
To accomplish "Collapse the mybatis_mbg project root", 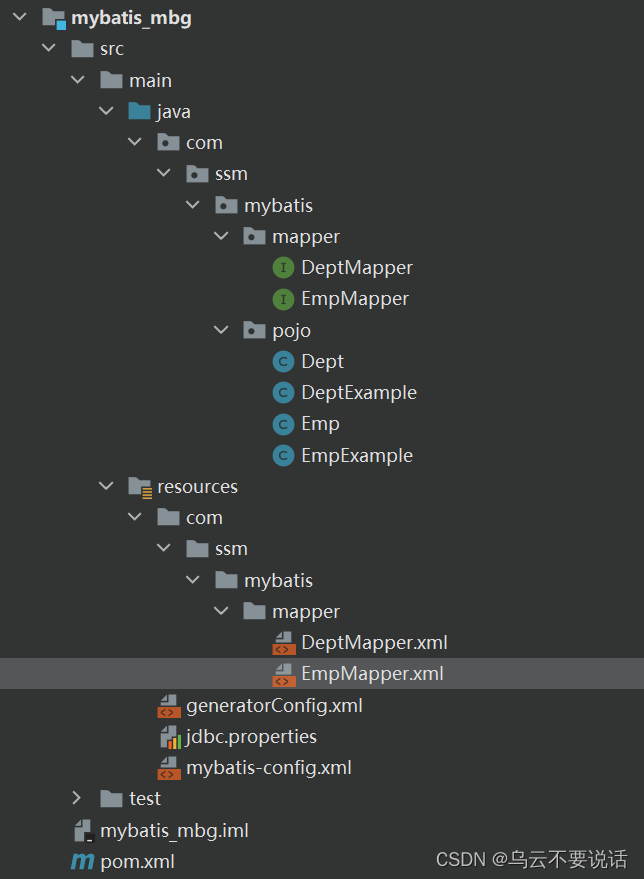I will pyautogui.click(x=20, y=17).
